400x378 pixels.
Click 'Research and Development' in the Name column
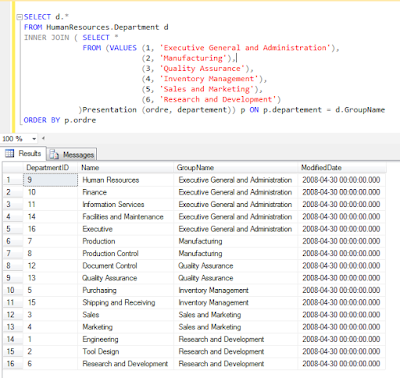click(126, 364)
